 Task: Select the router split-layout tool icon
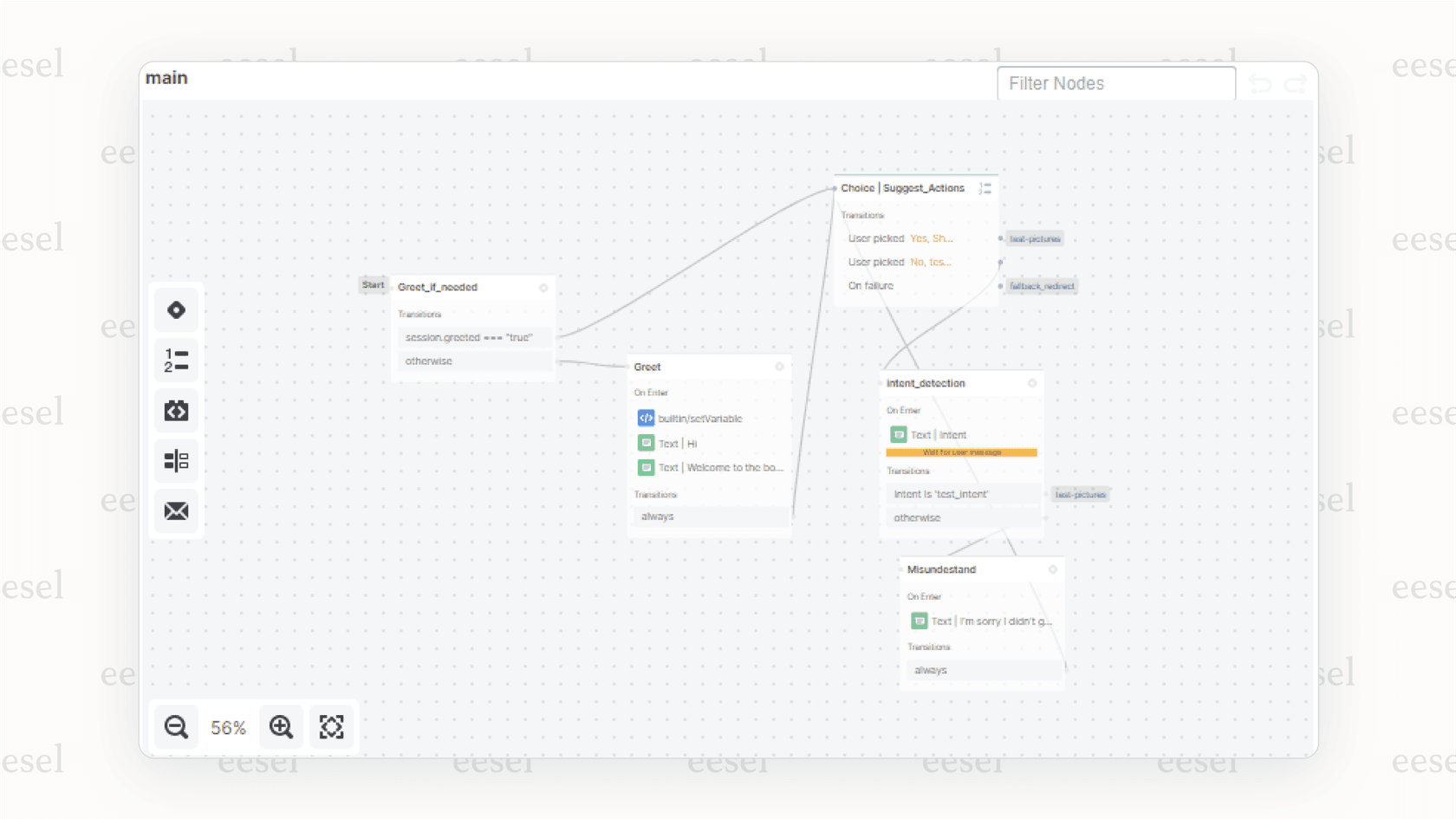pyautogui.click(x=176, y=461)
